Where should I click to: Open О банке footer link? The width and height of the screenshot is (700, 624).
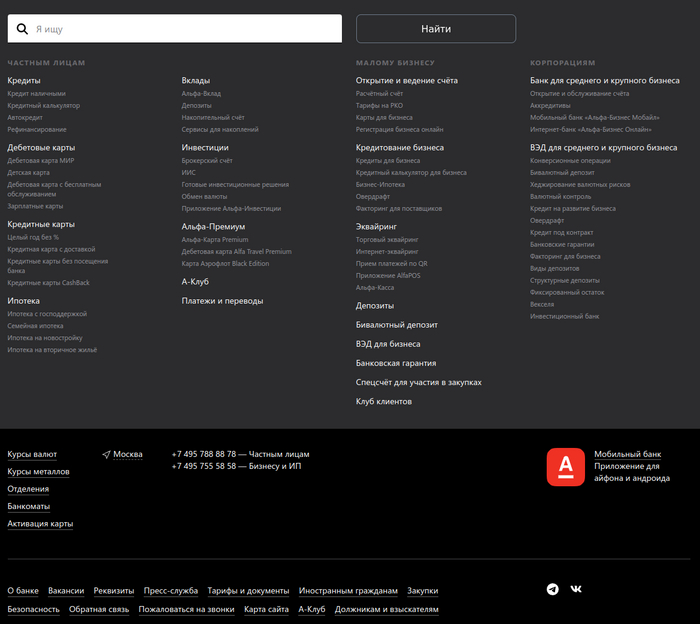[23, 591]
